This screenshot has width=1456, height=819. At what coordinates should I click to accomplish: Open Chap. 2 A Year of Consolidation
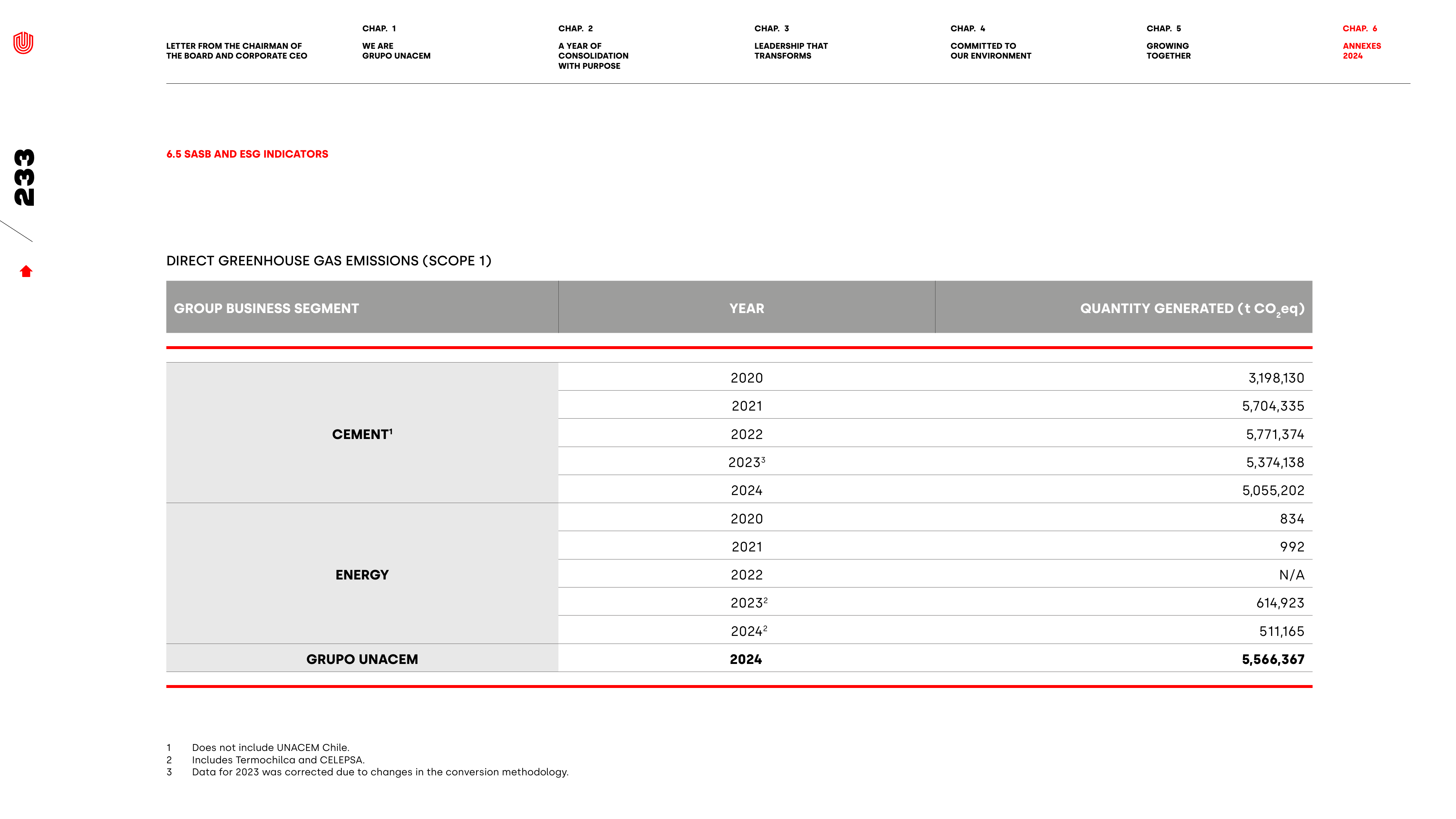tap(593, 47)
